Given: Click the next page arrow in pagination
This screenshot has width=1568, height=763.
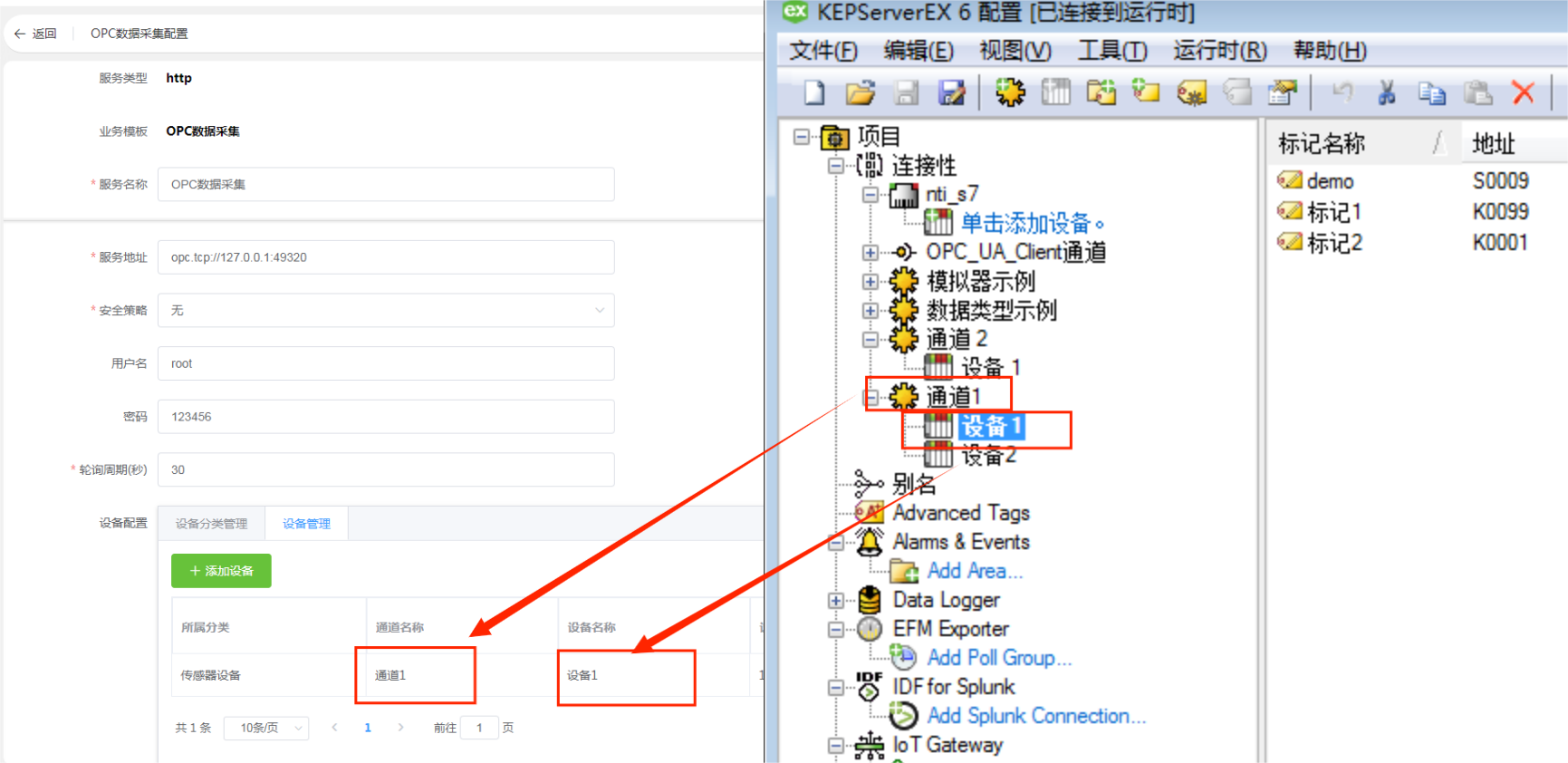Looking at the screenshot, I should [400, 728].
